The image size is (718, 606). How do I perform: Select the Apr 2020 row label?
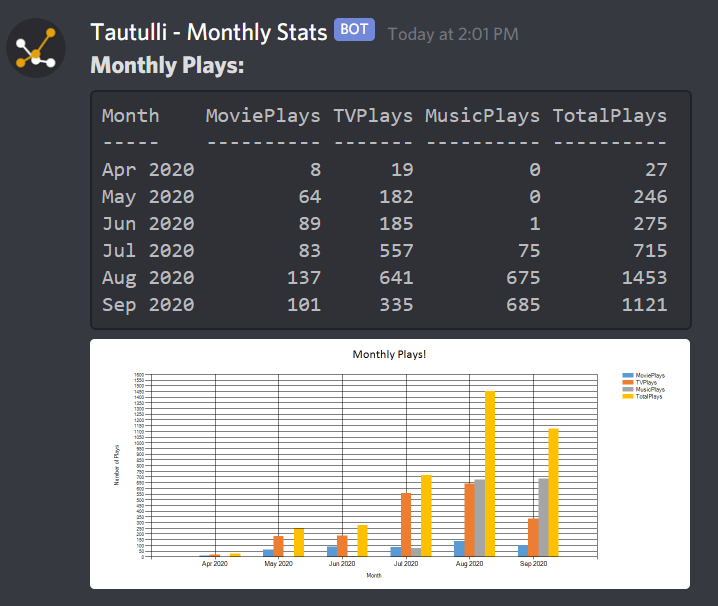148,170
